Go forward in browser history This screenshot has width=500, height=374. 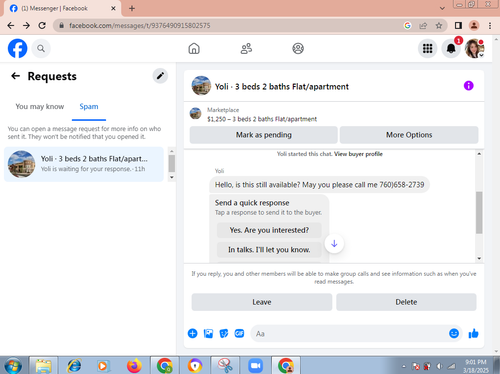tap(26, 25)
